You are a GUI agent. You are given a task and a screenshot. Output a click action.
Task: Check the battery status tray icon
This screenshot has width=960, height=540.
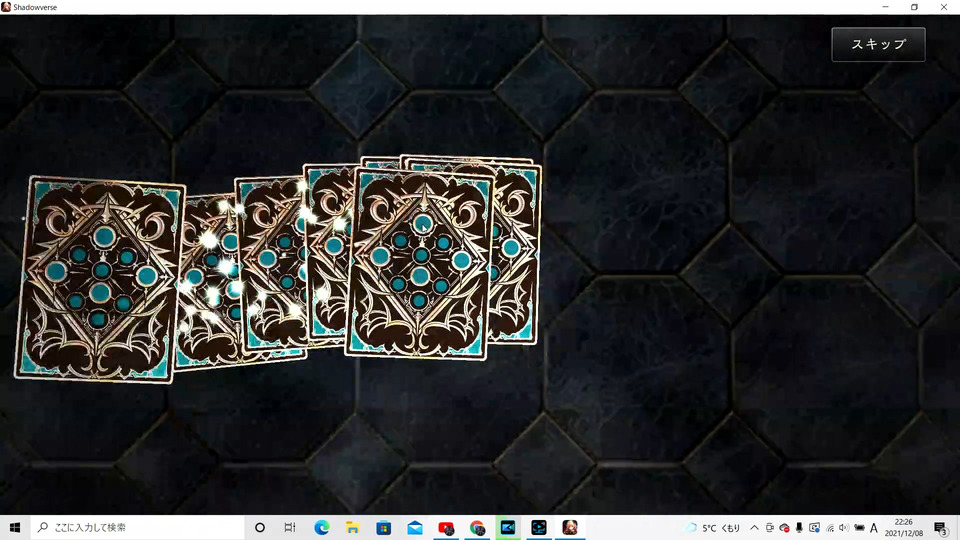click(x=860, y=528)
